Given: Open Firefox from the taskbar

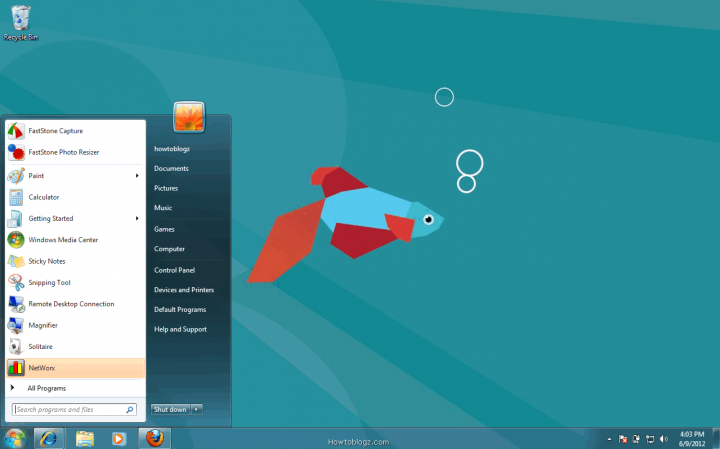Looking at the screenshot, I should click(153, 438).
